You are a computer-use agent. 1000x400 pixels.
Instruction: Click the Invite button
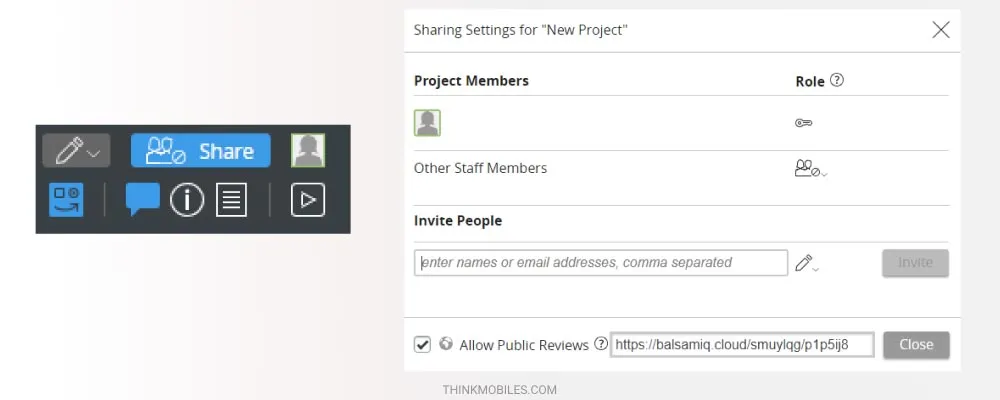915,263
